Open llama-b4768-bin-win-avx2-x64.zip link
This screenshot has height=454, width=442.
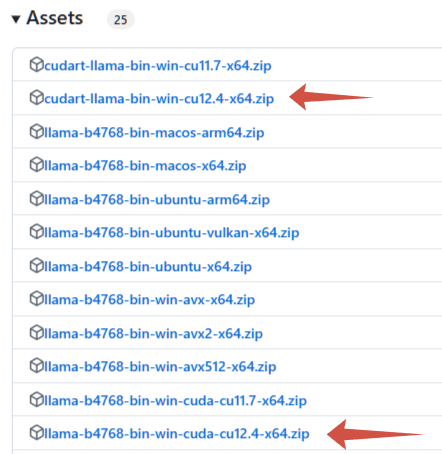153,333
